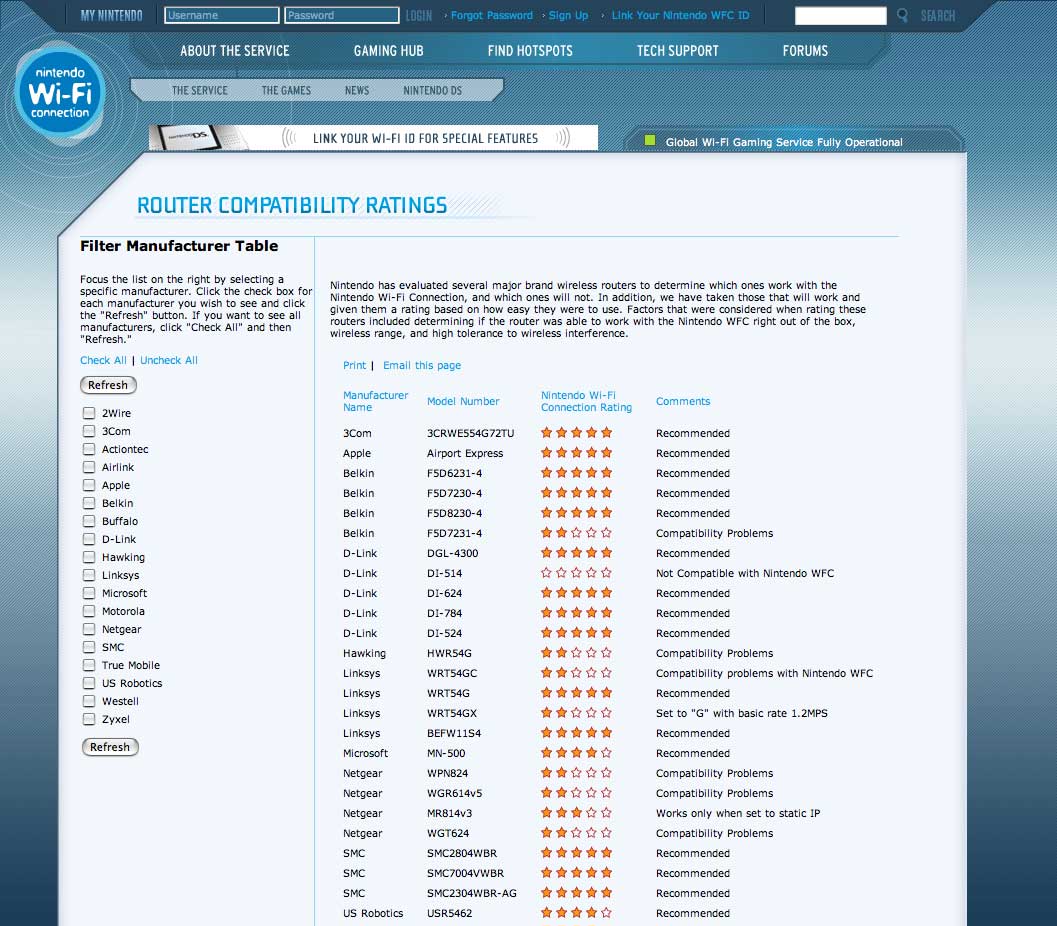Click the Uncheck All link
Screen dimensions: 1057x926
pyautogui.click(x=169, y=360)
